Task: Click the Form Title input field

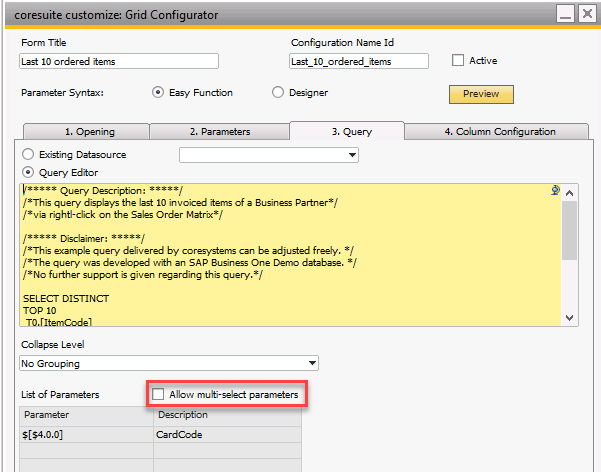Action: point(119,61)
